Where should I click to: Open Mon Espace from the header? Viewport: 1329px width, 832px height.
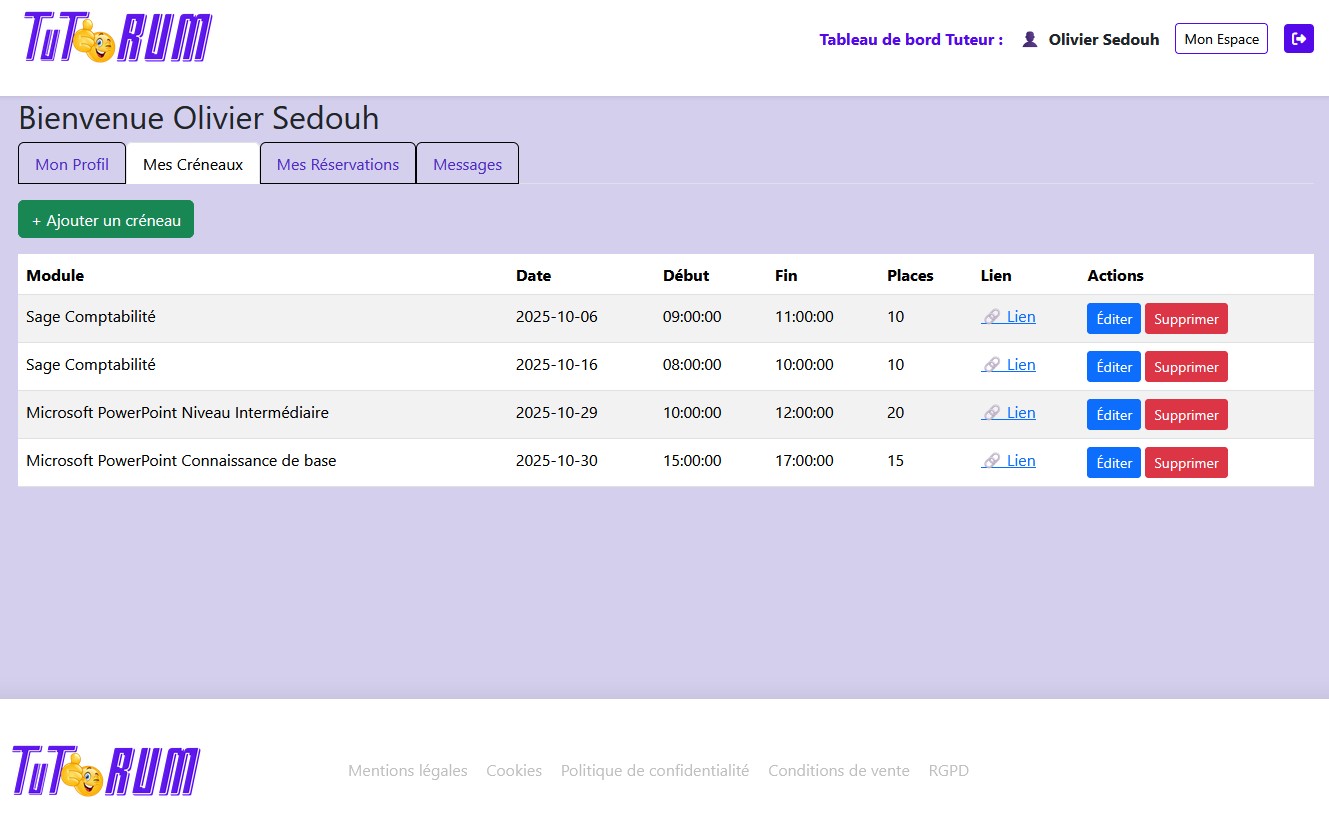[1221, 39]
